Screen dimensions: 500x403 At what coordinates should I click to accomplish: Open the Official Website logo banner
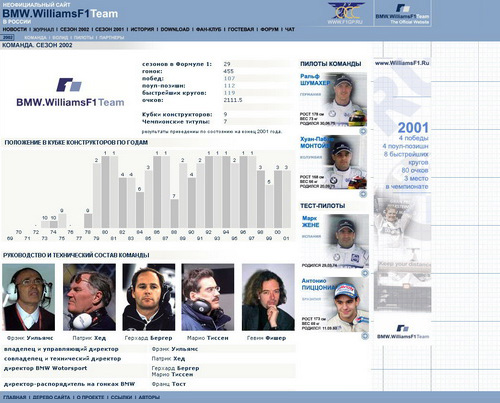tap(402, 13)
